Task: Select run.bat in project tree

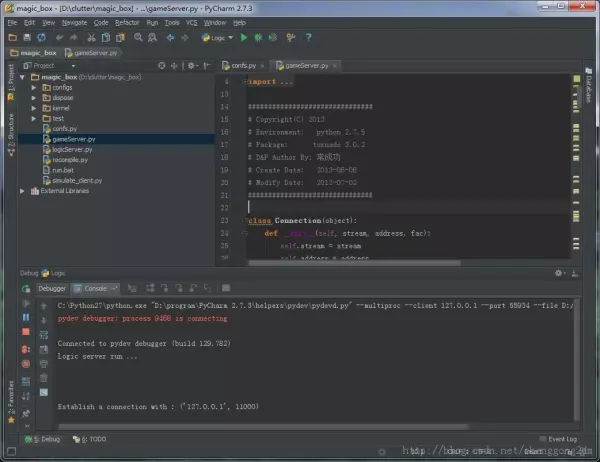Action: [63, 170]
